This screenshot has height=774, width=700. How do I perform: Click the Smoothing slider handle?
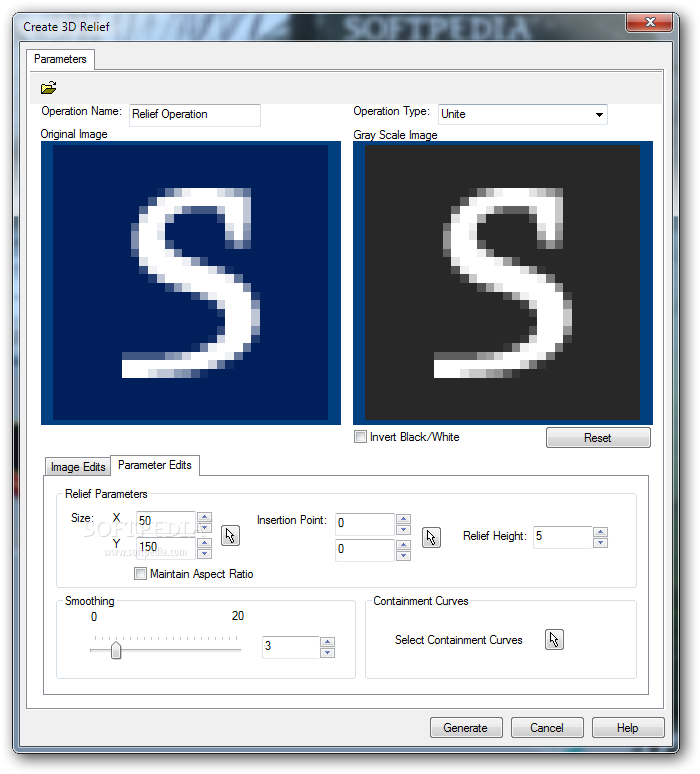116,650
